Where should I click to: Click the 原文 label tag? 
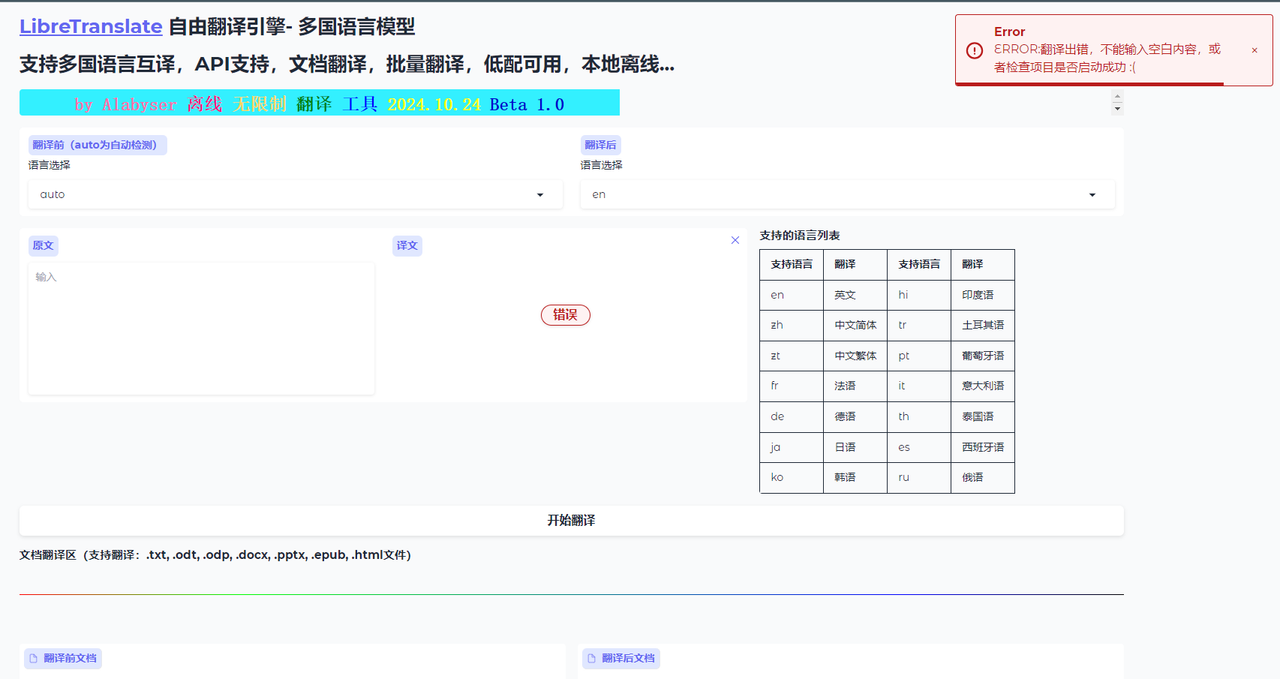[x=43, y=245]
